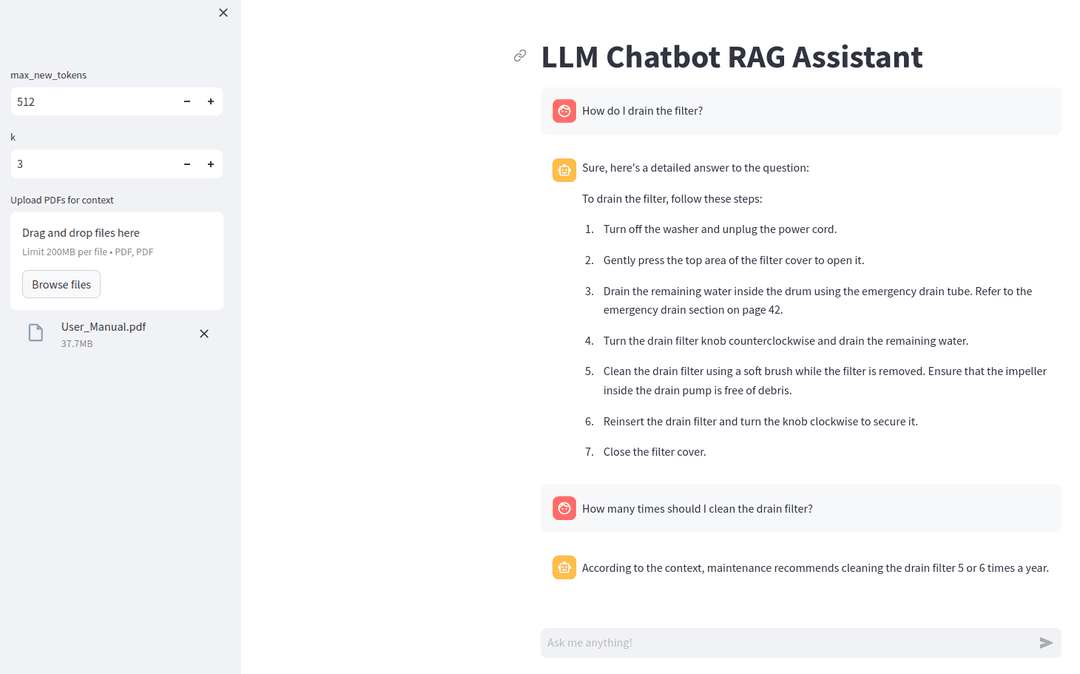Viewport: 1080px width, 674px height.
Task: Increase max_new_tokens with the plus button
Action: [210, 101]
